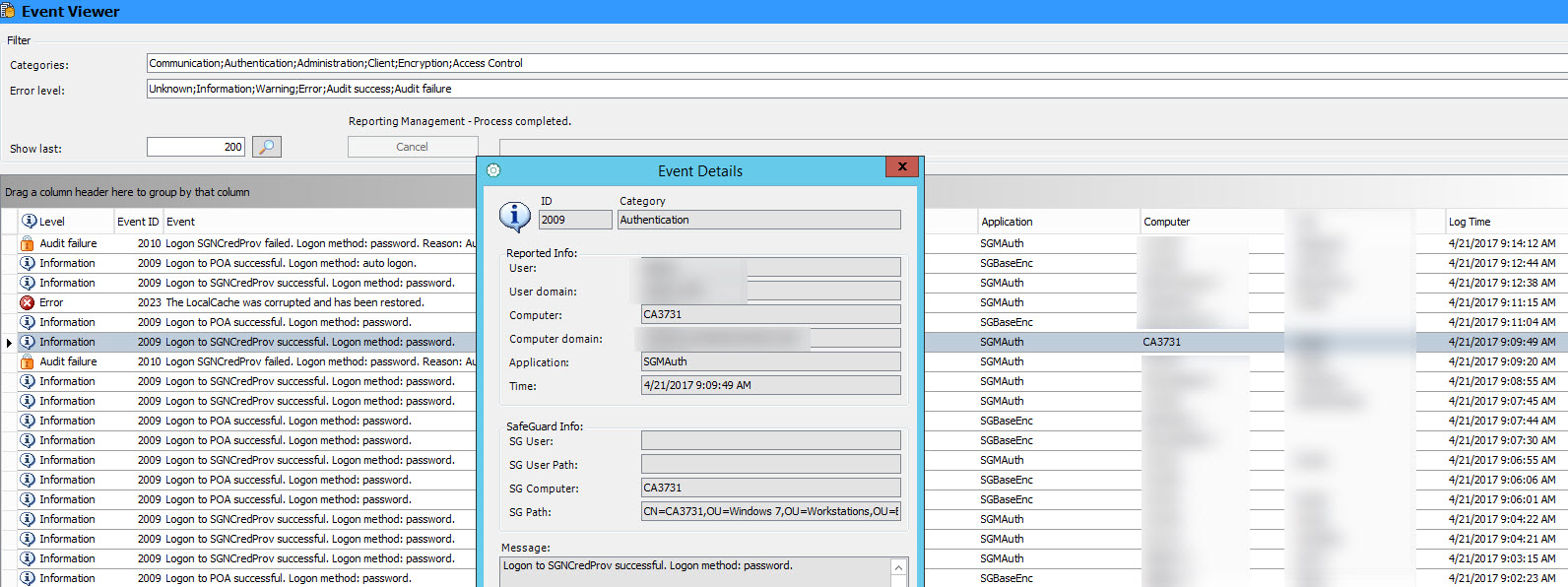Sort by the Log Time column header
1568x587 pixels.
pyautogui.click(x=1506, y=222)
